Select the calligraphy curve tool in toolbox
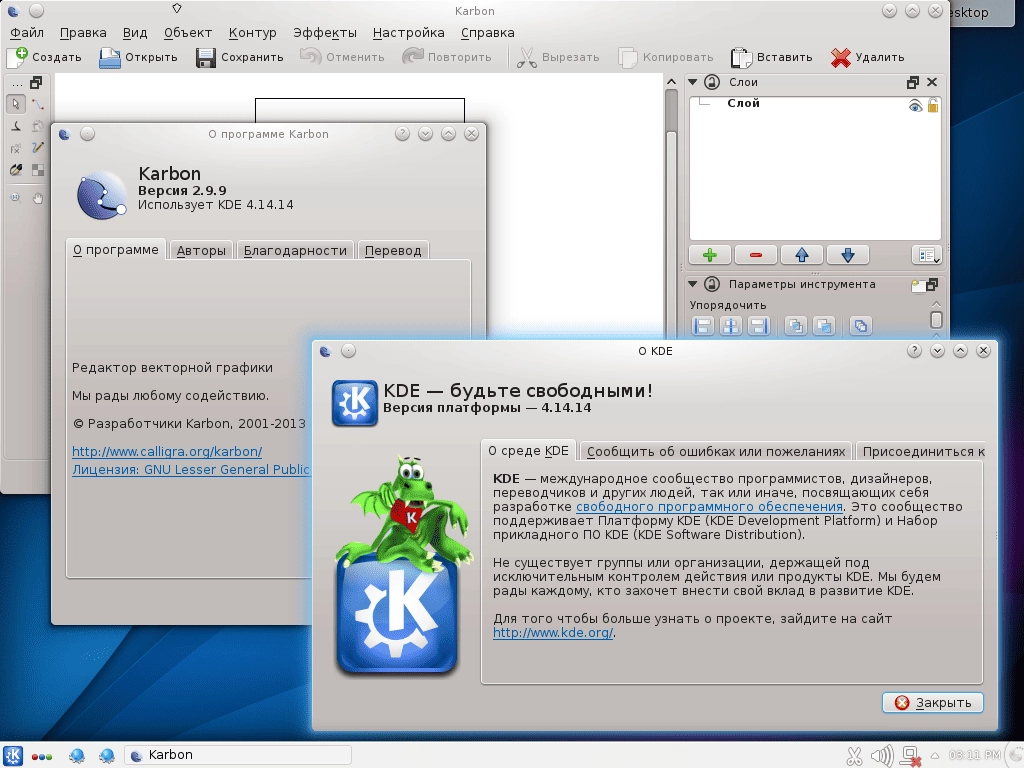 16,126
